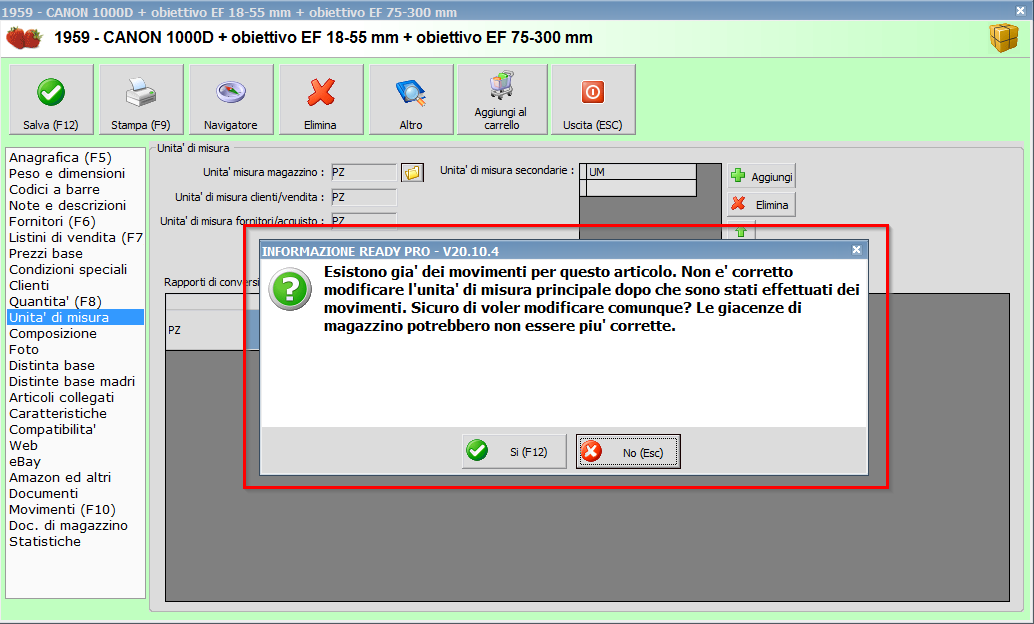Open Distinte base madri section
This screenshot has width=1034, height=624.
[x=72, y=381]
